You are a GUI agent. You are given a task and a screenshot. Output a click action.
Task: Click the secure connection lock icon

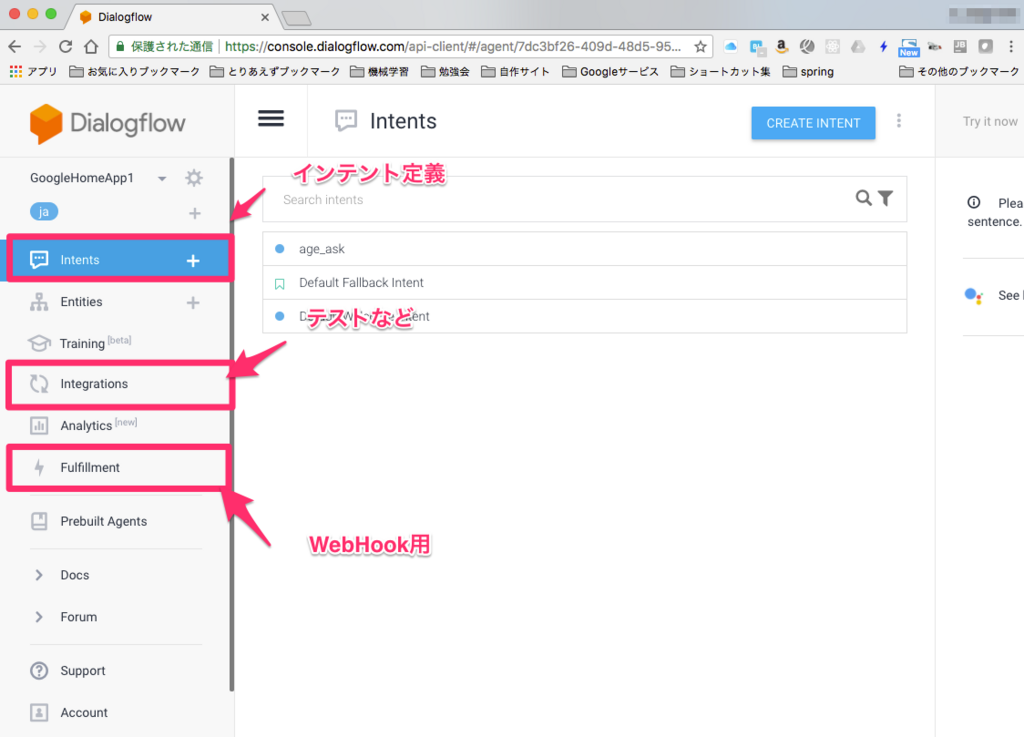pyautogui.click(x=120, y=46)
